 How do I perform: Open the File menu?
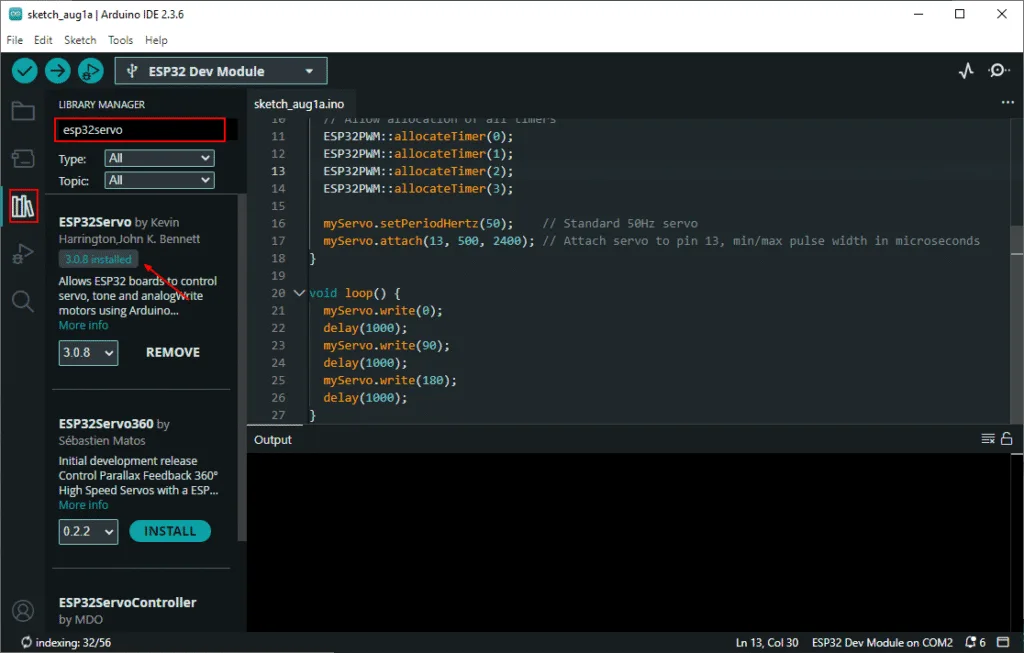14,40
